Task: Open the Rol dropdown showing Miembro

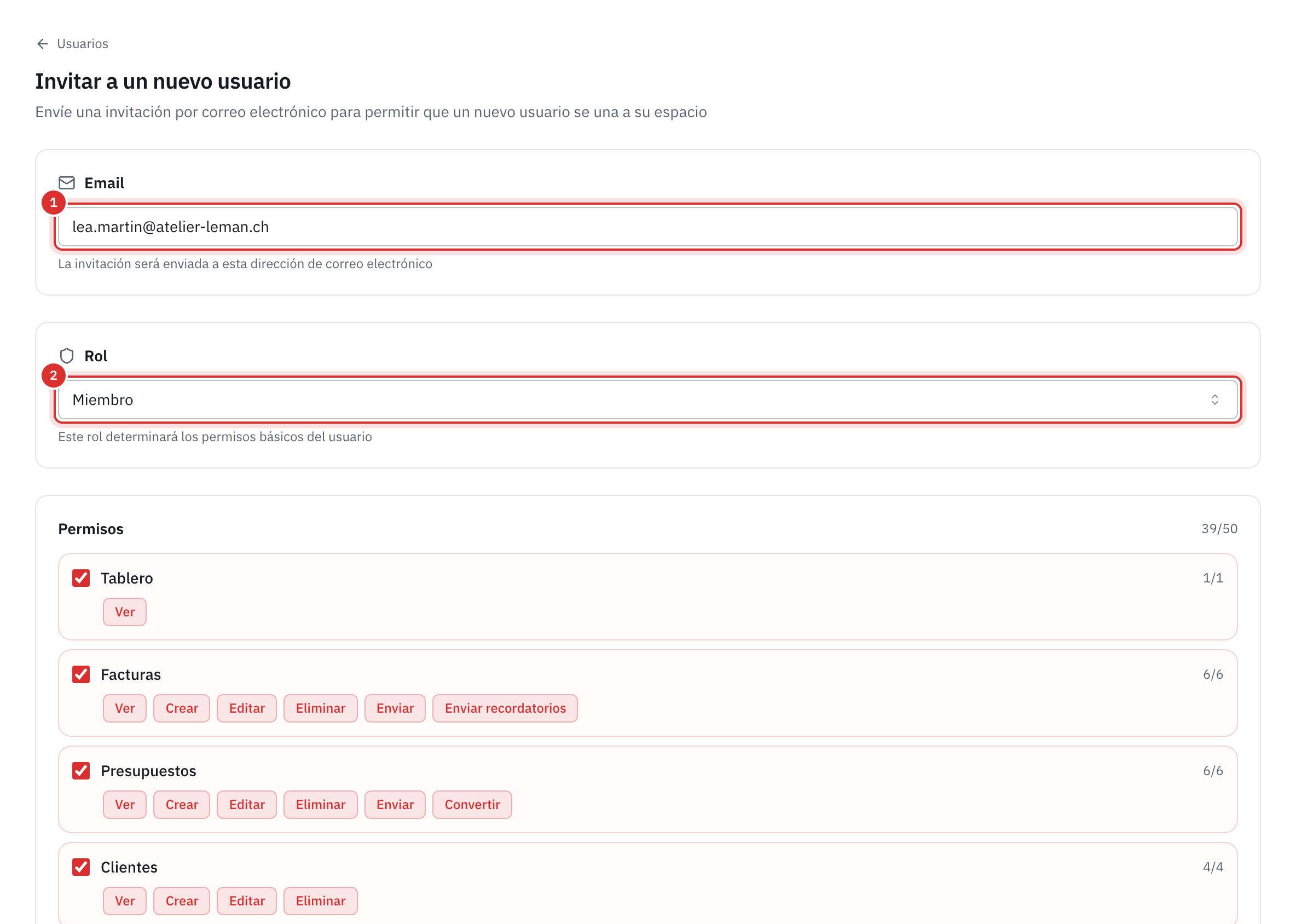Action: pos(647,400)
